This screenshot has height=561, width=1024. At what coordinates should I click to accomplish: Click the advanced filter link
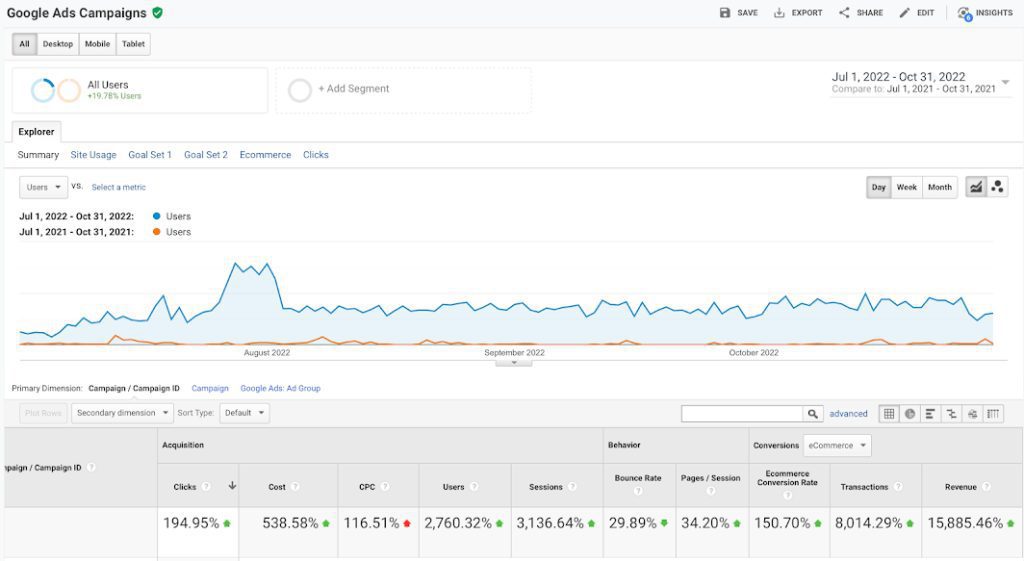click(848, 413)
